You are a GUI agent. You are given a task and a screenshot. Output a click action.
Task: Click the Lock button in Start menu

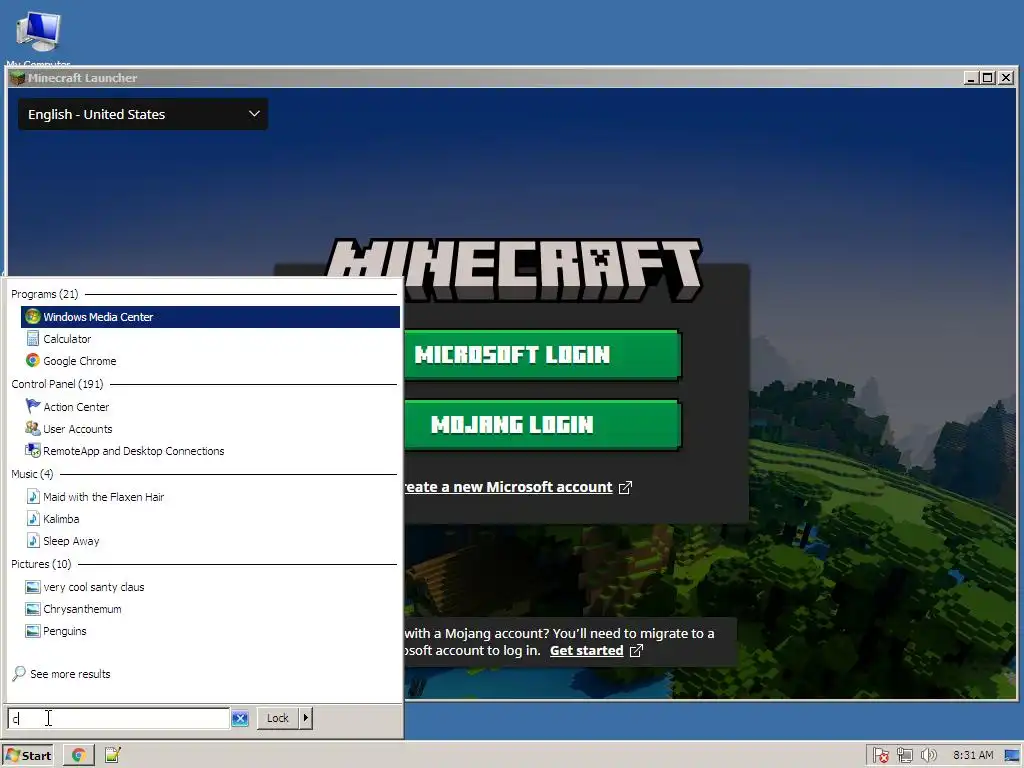(278, 718)
